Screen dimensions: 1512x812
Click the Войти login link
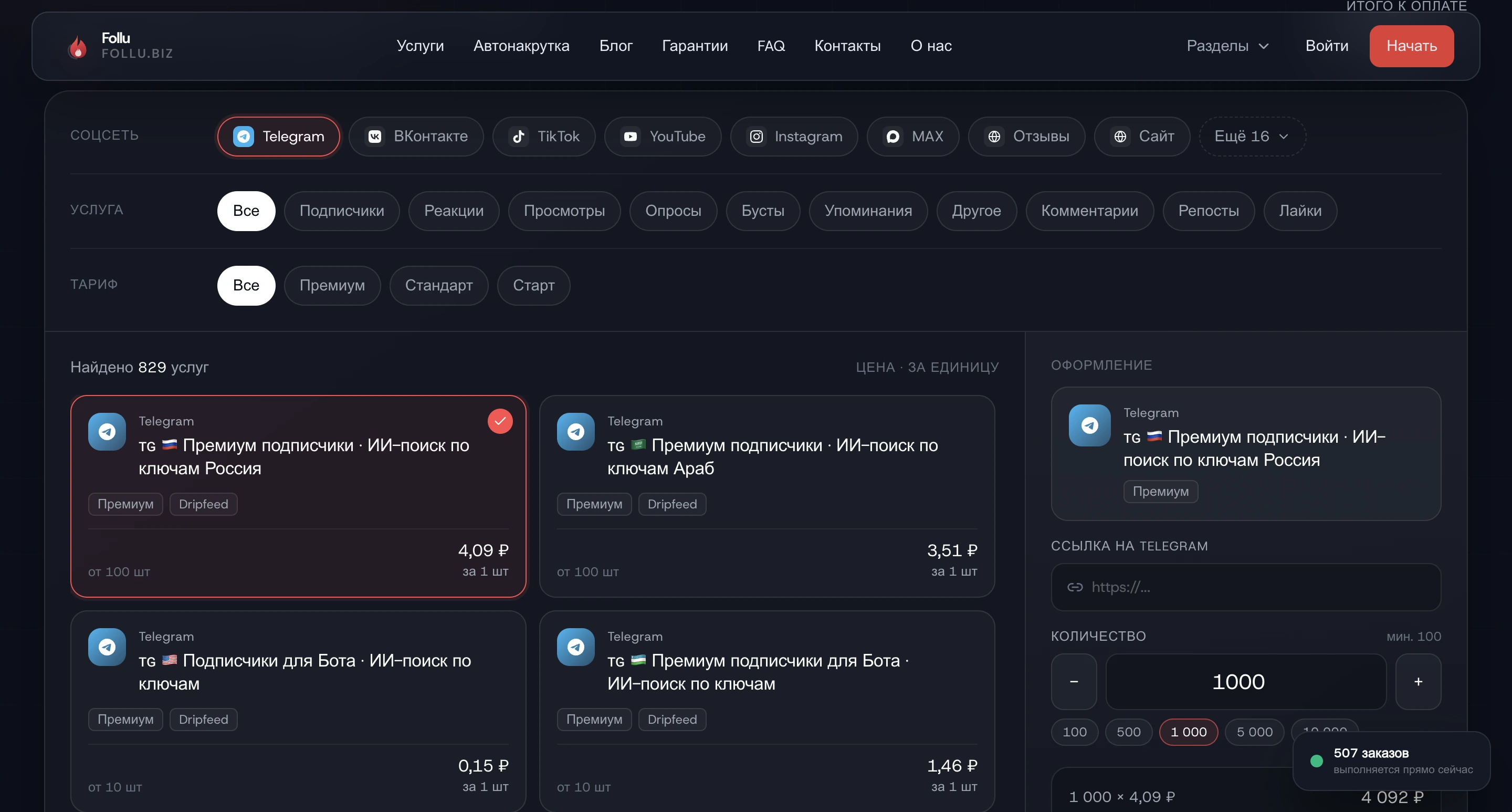coord(1327,46)
